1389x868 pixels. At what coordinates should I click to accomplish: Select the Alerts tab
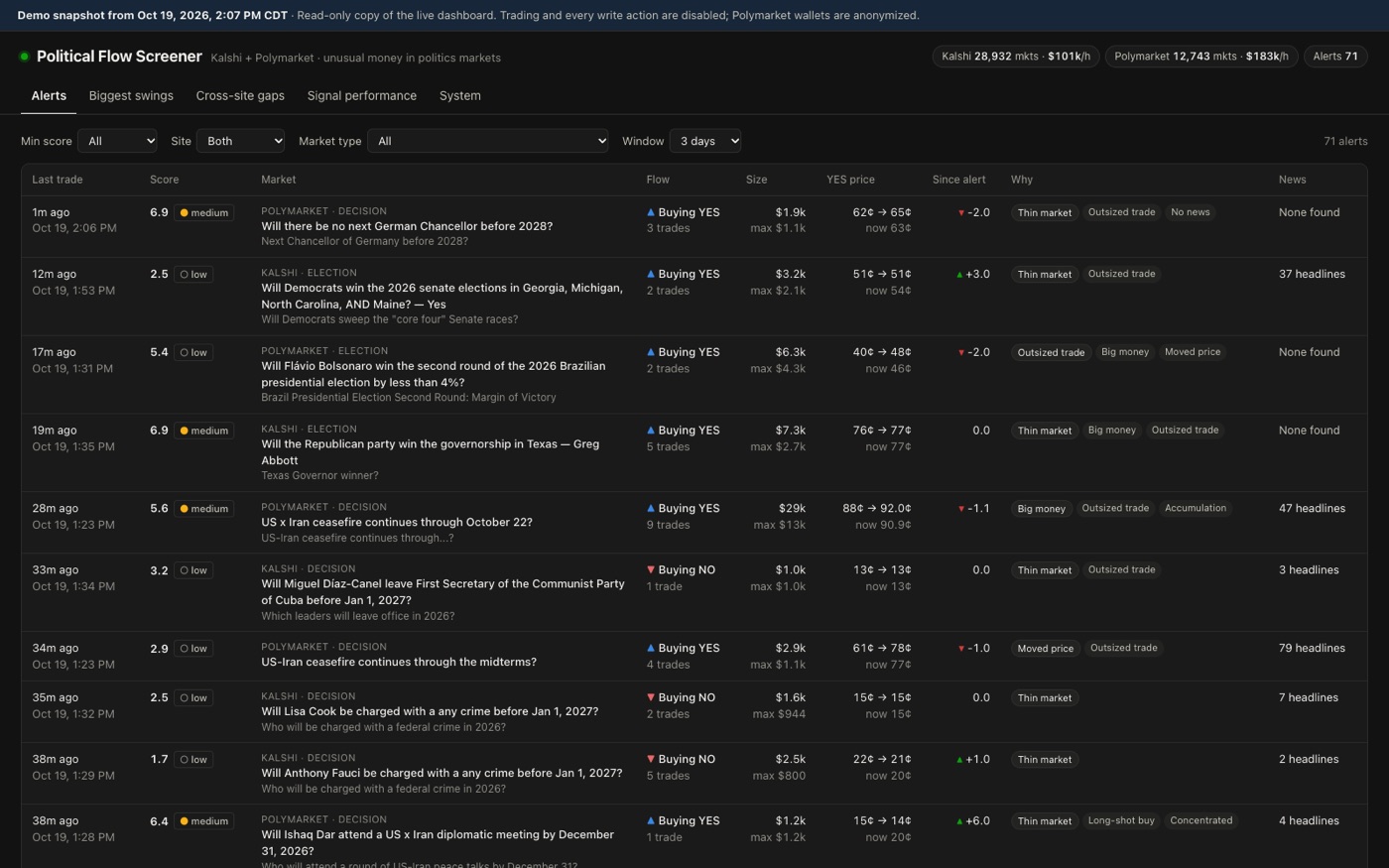tap(49, 96)
